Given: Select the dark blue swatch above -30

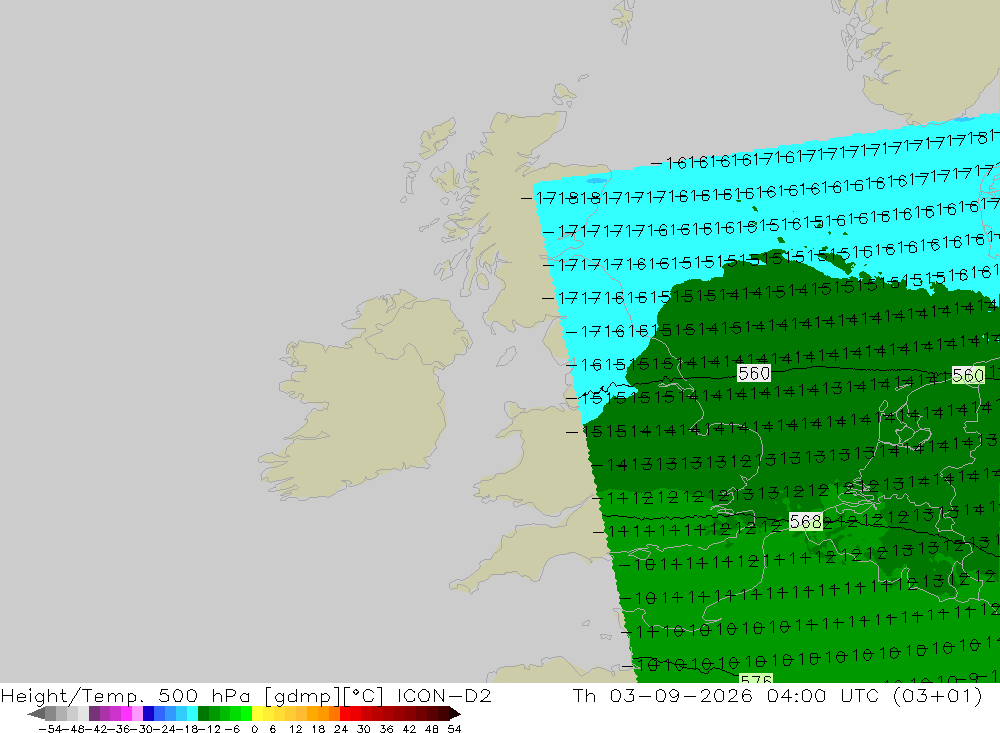Looking at the screenshot, I should coord(148,714).
